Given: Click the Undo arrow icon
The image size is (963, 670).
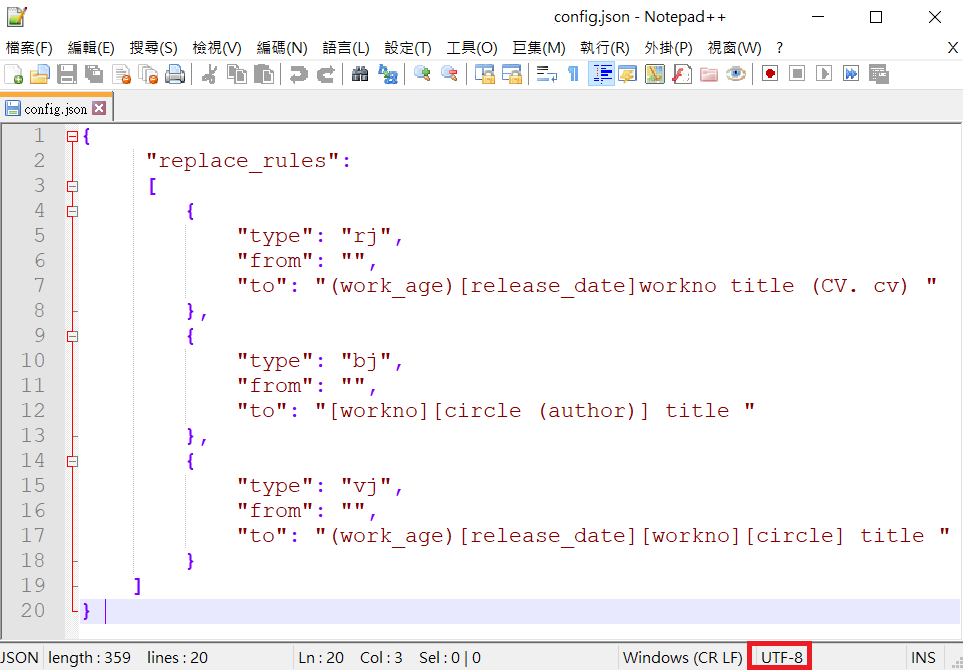Looking at the screenshot, I should click(x=297, y=73).
